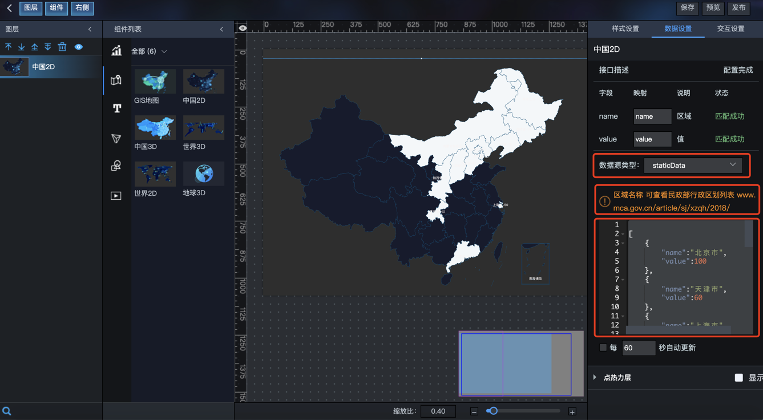Switch to the 样式设置 tab
The image size is (764, 420).
point(625,29)
